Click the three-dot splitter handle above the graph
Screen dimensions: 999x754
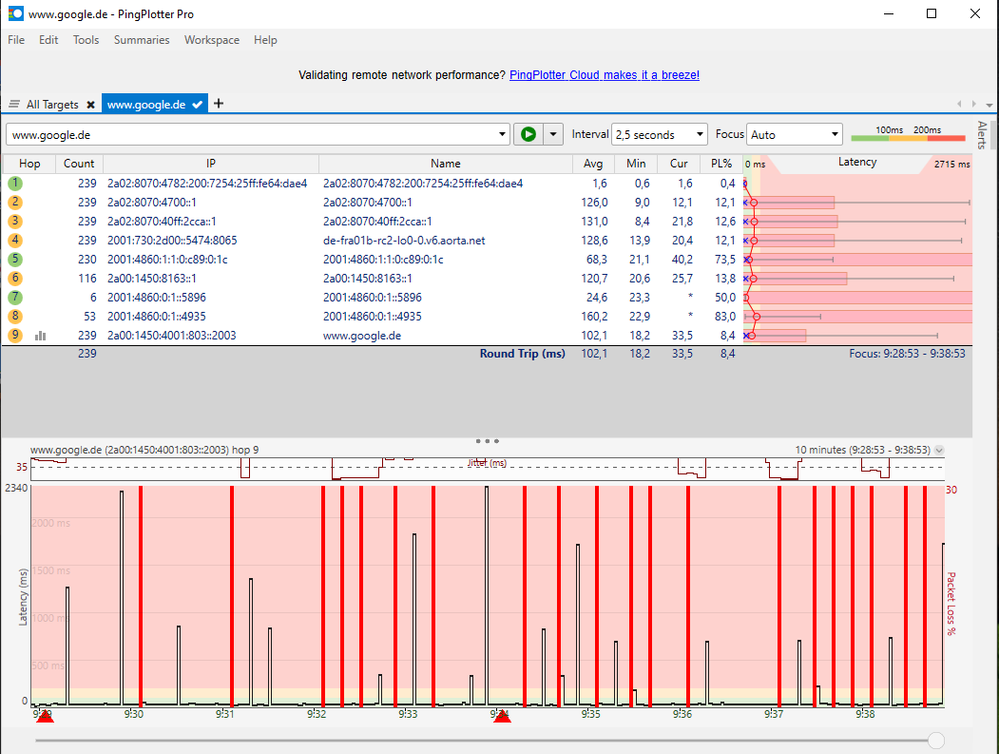click(487, 440)
